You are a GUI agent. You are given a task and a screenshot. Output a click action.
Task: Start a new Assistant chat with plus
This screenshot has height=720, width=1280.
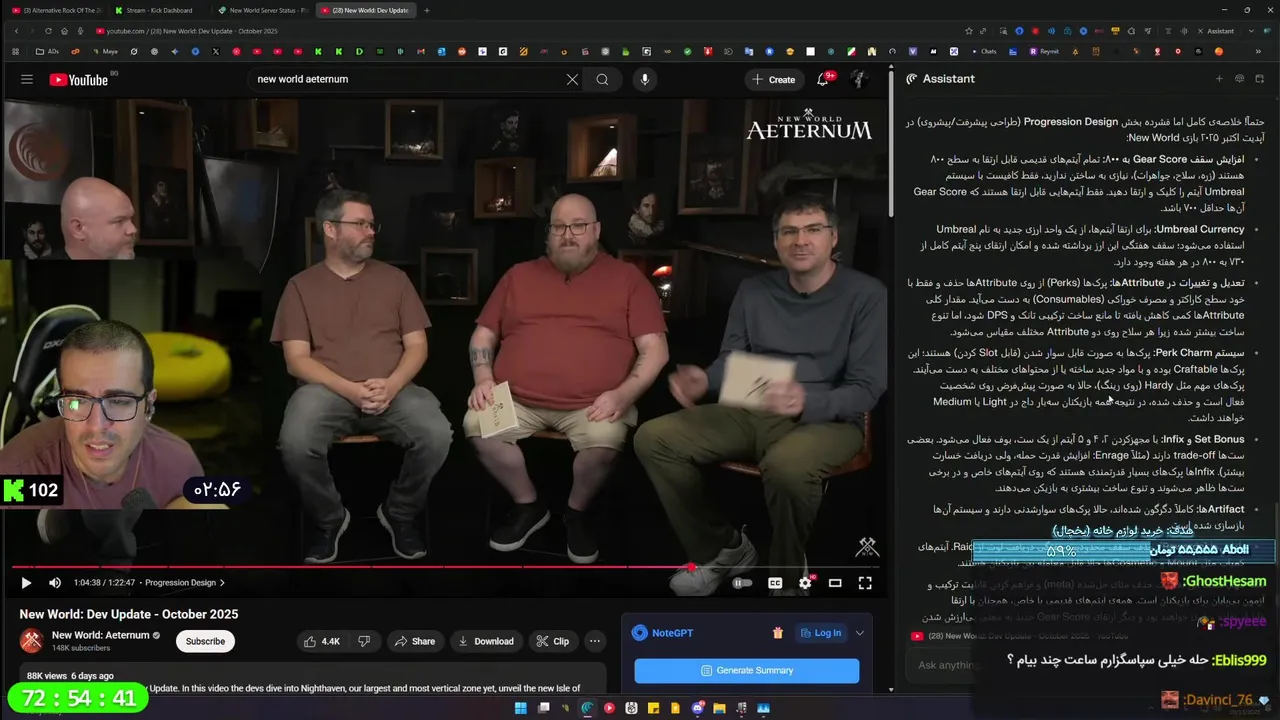[1219, 79]
